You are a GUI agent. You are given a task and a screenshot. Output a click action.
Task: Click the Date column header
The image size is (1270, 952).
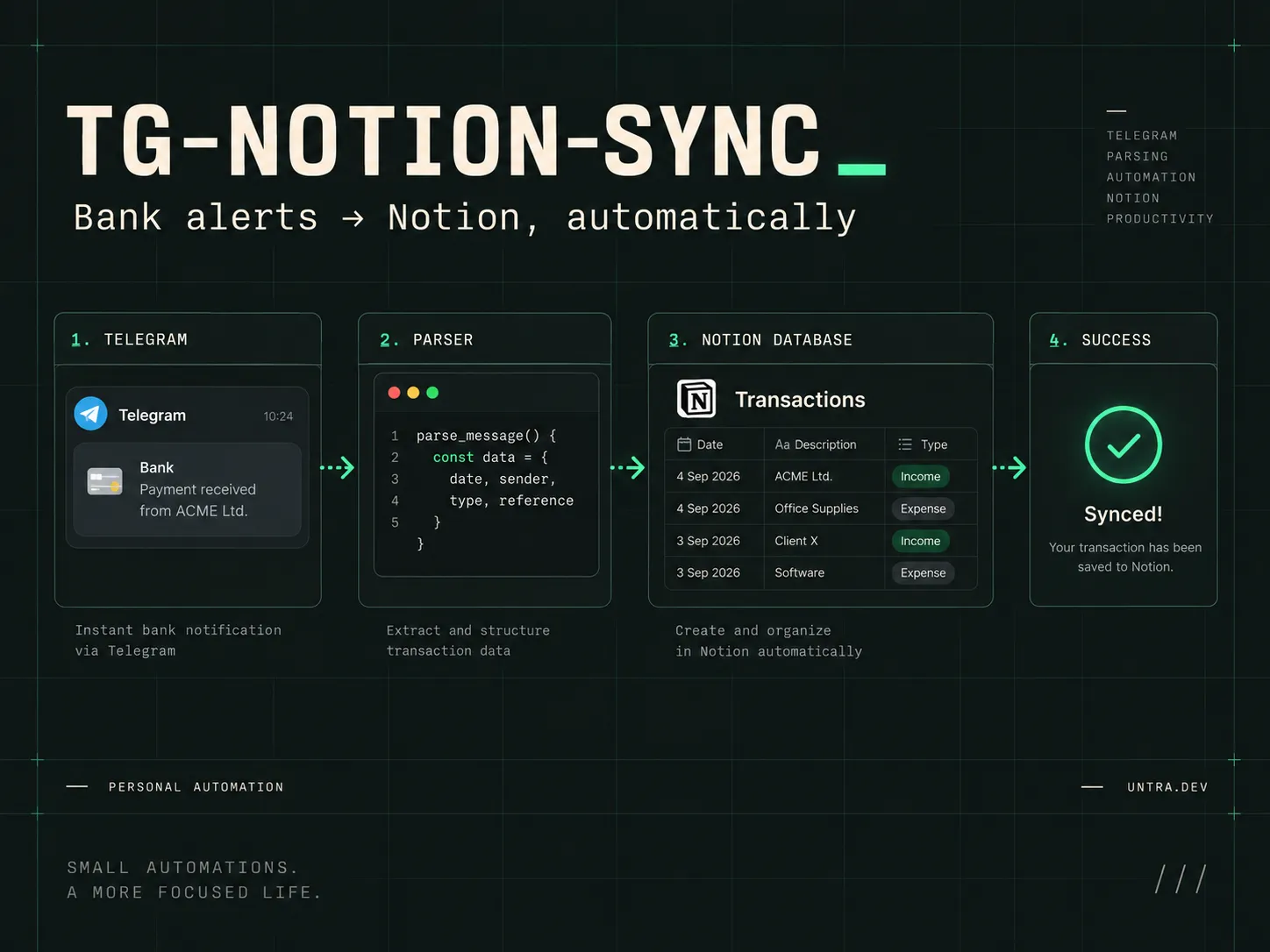point(714,444)
